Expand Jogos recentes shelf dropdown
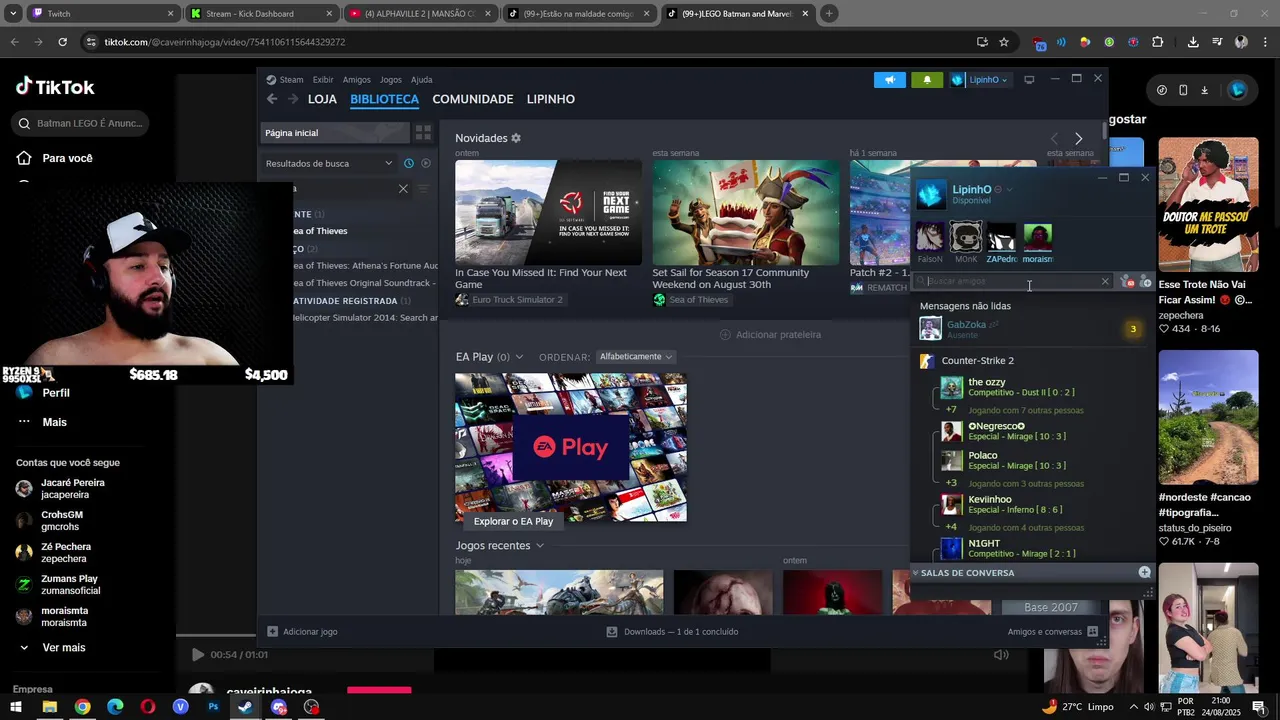This screenshot has width=1280, height=720. 539,546
